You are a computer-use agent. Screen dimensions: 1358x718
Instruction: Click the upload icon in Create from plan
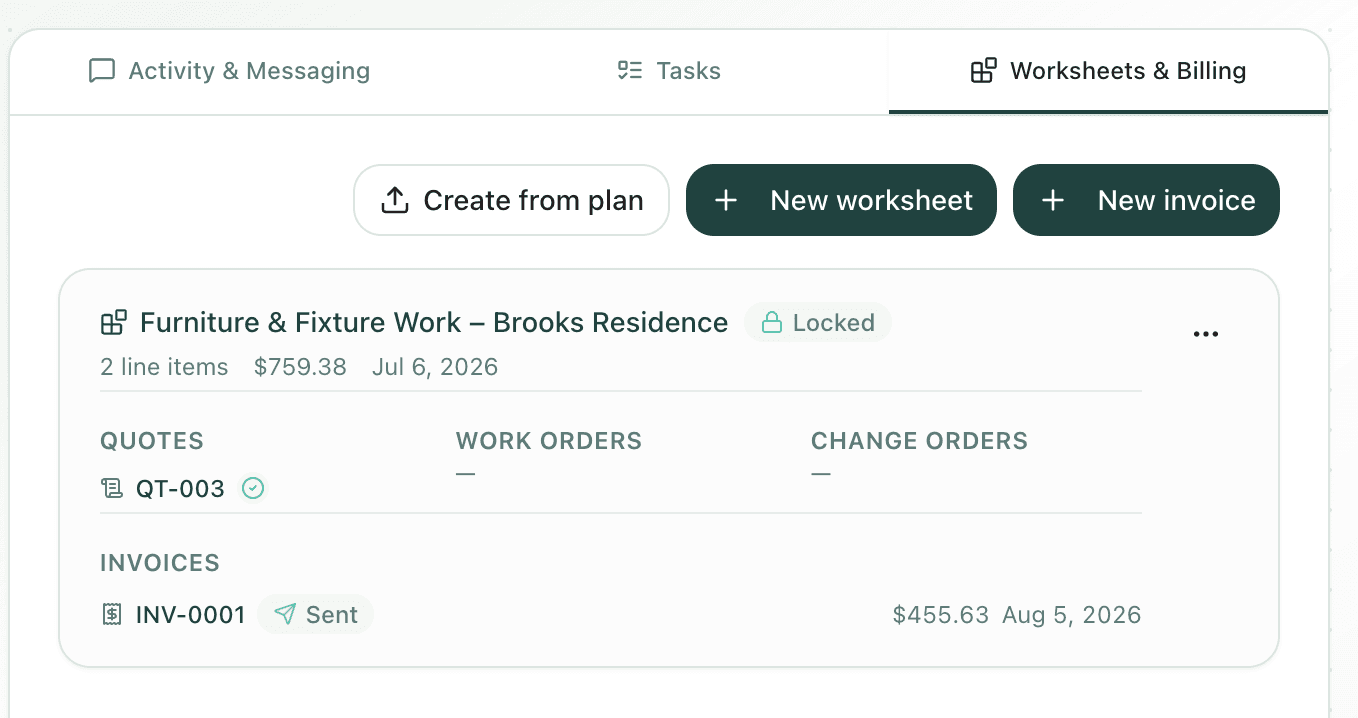pyautogui.click(x=395, y=200)
